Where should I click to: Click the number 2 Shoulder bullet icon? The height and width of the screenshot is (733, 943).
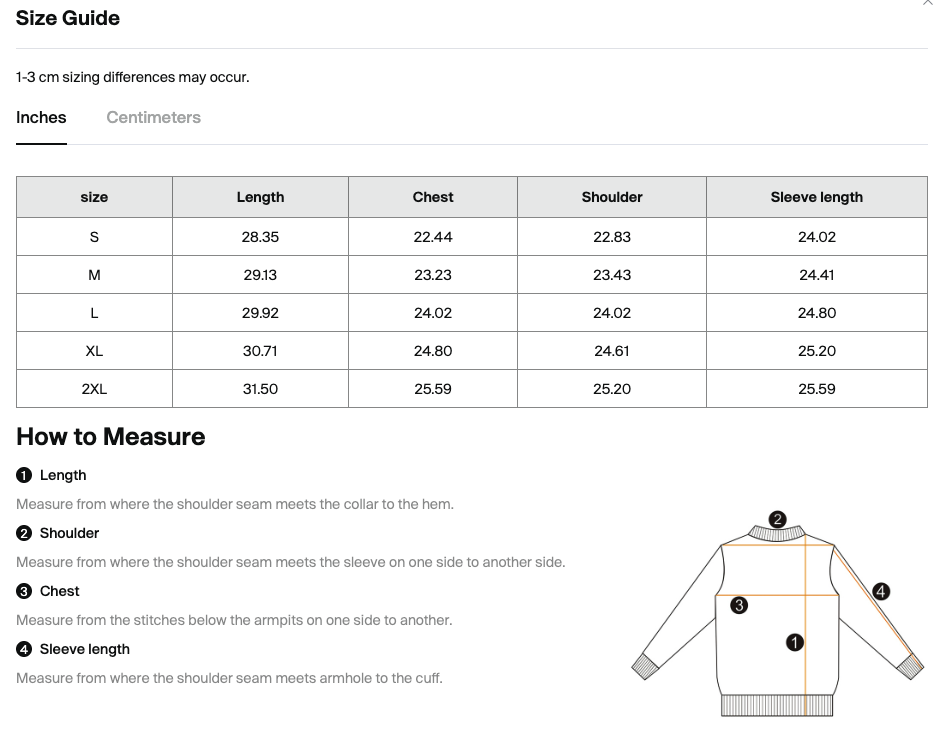[23, 533]
